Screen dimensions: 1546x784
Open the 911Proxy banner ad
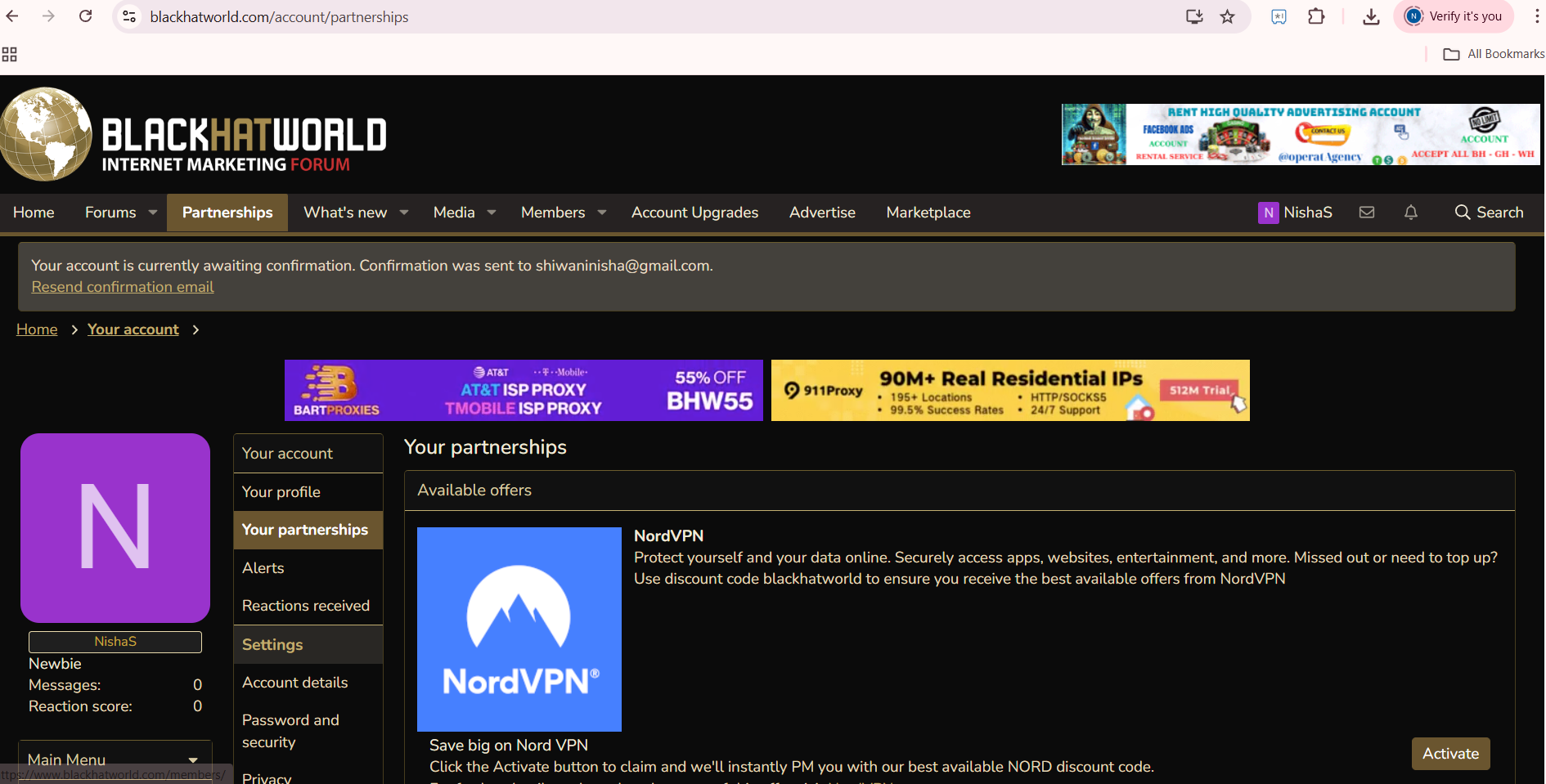tap(1010, 391)
